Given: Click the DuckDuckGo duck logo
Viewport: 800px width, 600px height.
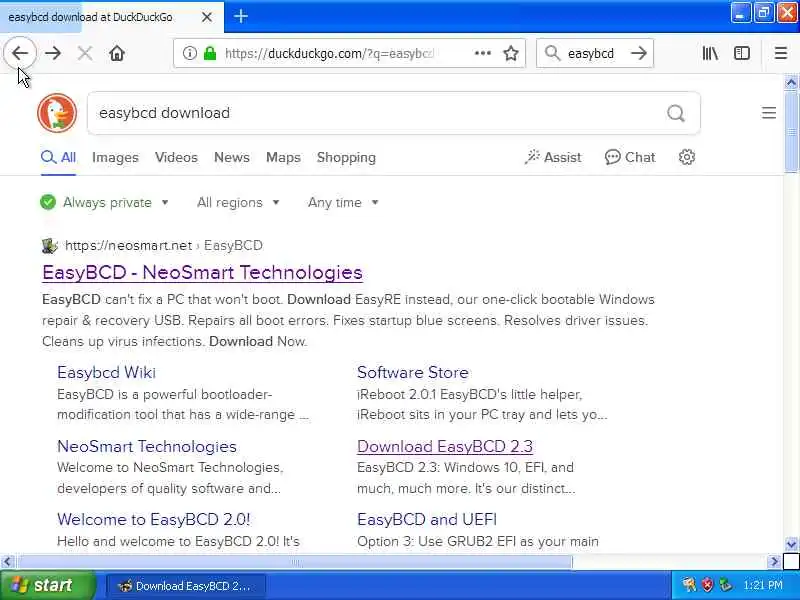Looking at the screenshot, I should (57, 113).
